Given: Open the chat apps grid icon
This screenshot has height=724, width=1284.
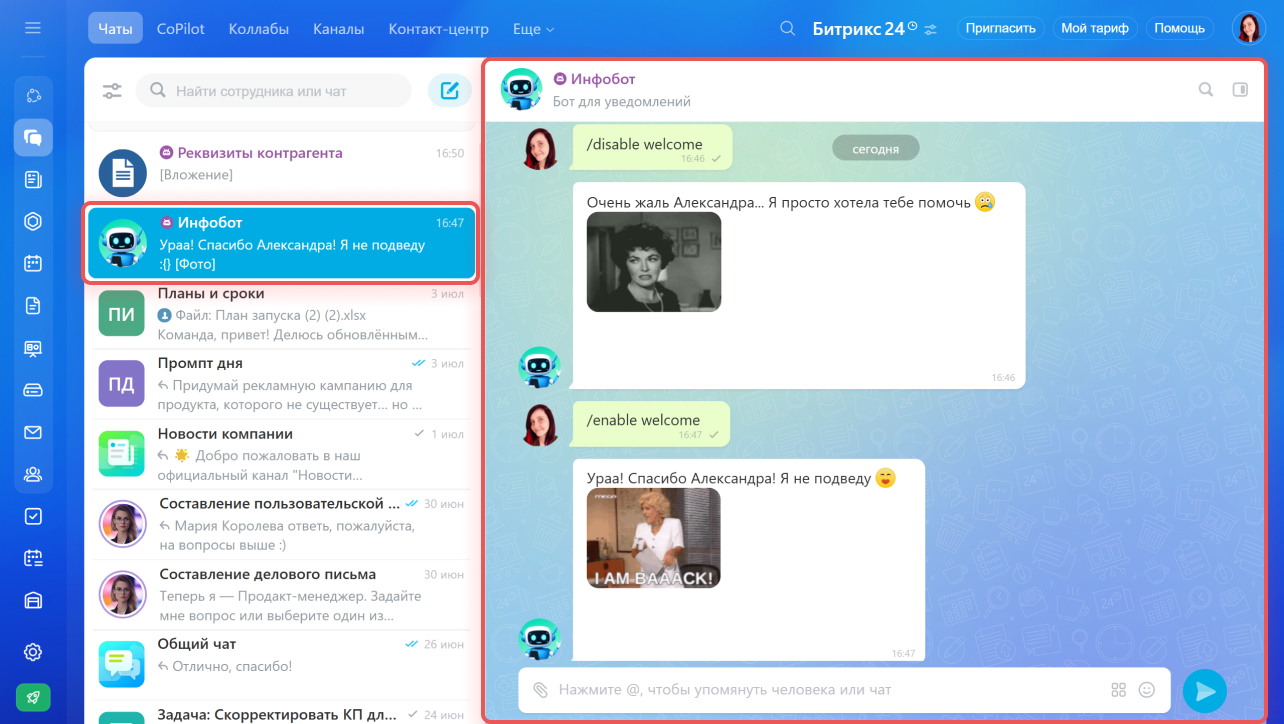Looking at the screenshot, I should 1119,690.
